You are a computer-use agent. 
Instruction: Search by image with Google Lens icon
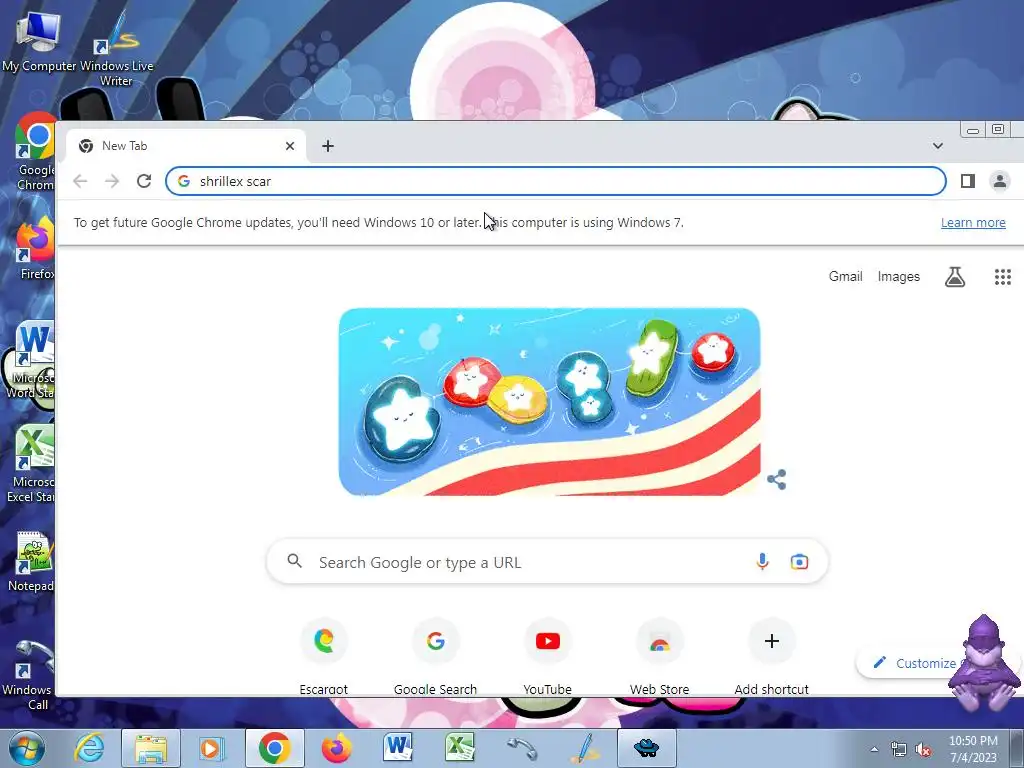(x=799, y=562)
